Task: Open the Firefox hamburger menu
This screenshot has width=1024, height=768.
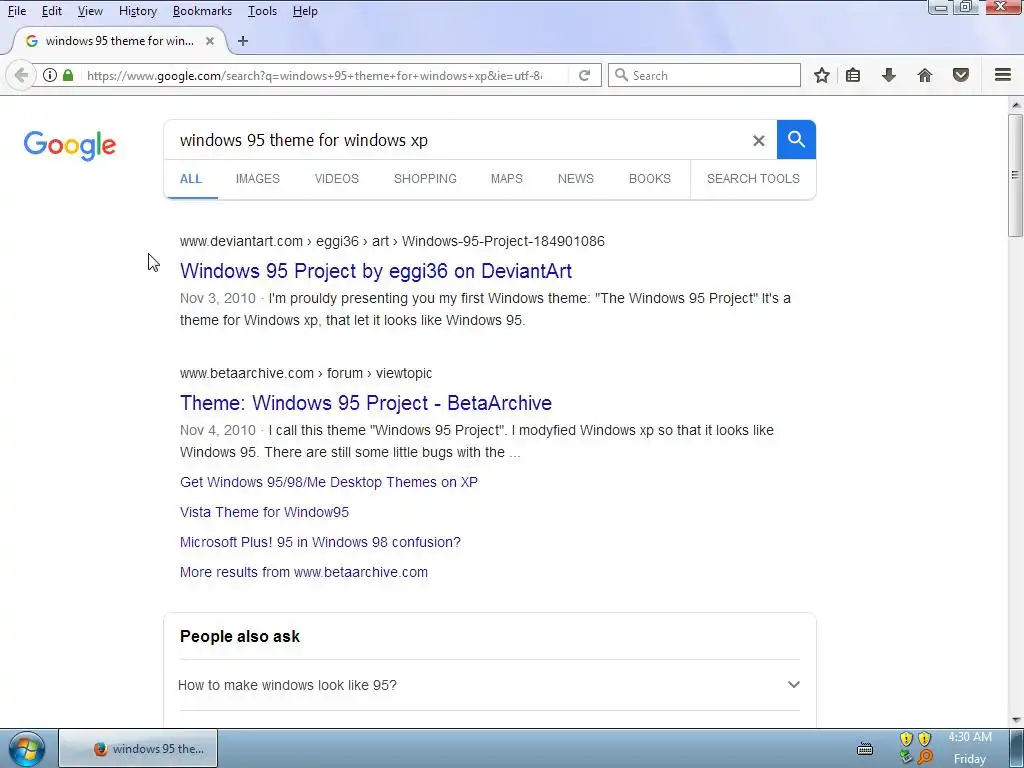Action: (1003, 75)
